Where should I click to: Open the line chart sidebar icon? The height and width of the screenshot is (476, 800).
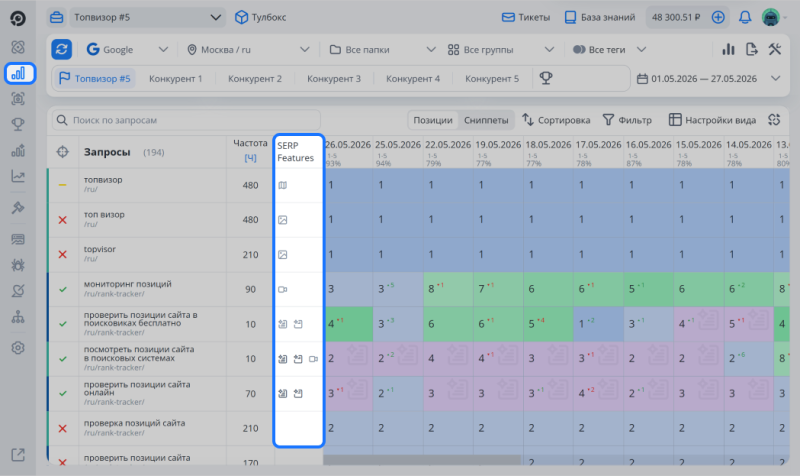coord(18,177)
